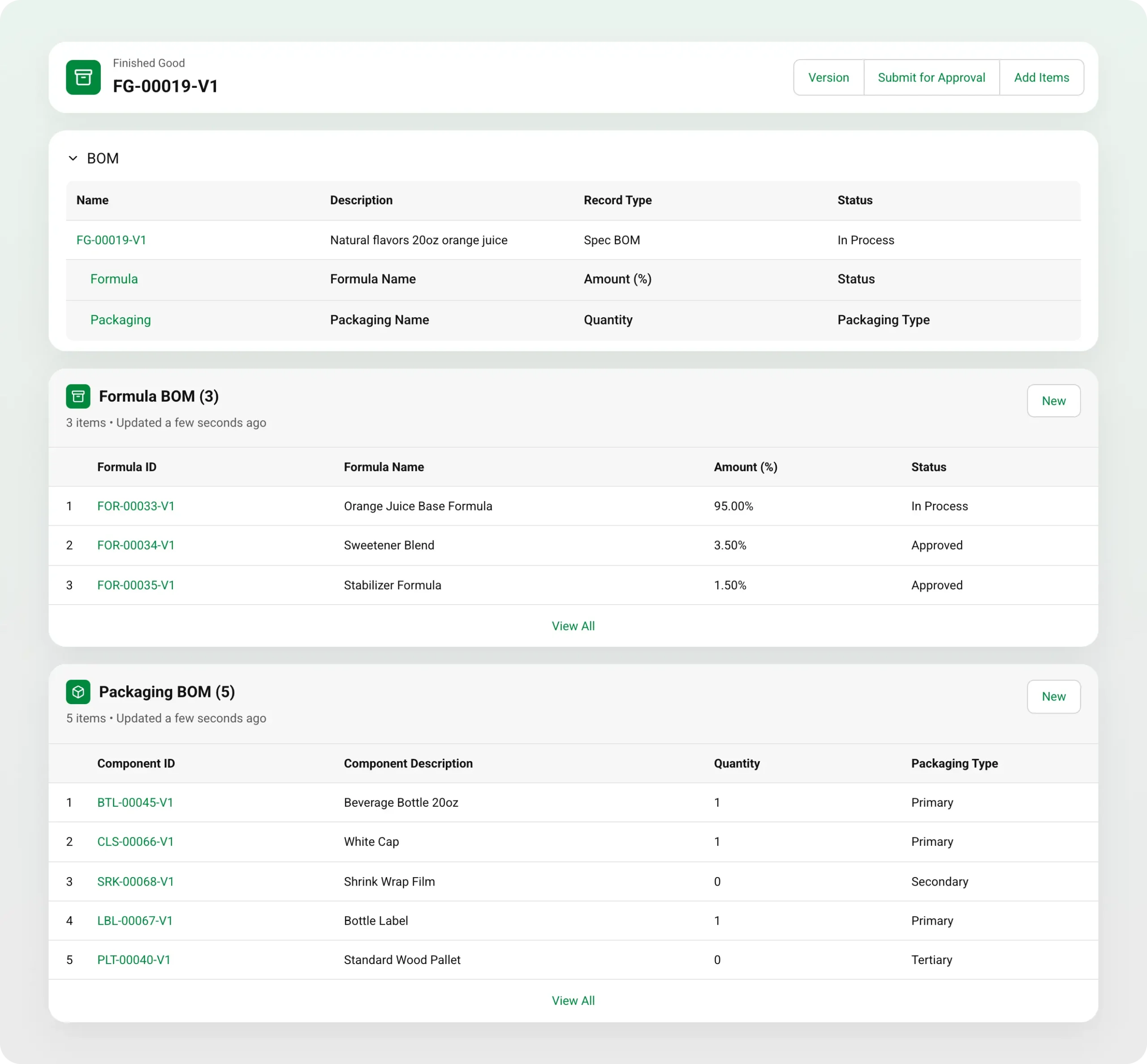The height and width of the screenshot is (1064, 1147).
Task: Open formula FOR-00034-V1
Action: pyautogui.click(x=136, y=545)
